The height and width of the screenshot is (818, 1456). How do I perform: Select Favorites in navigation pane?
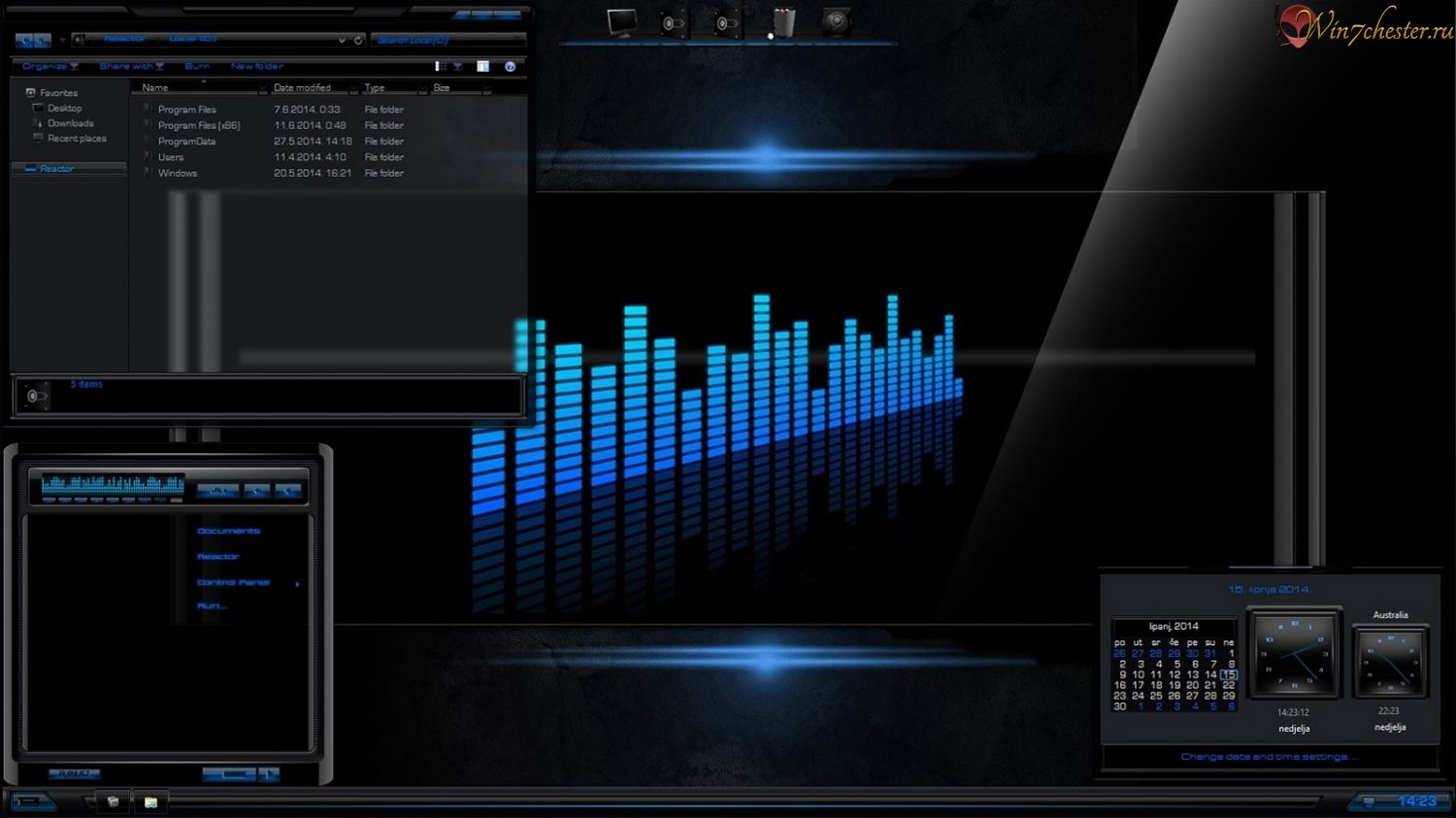coord(58,93)
